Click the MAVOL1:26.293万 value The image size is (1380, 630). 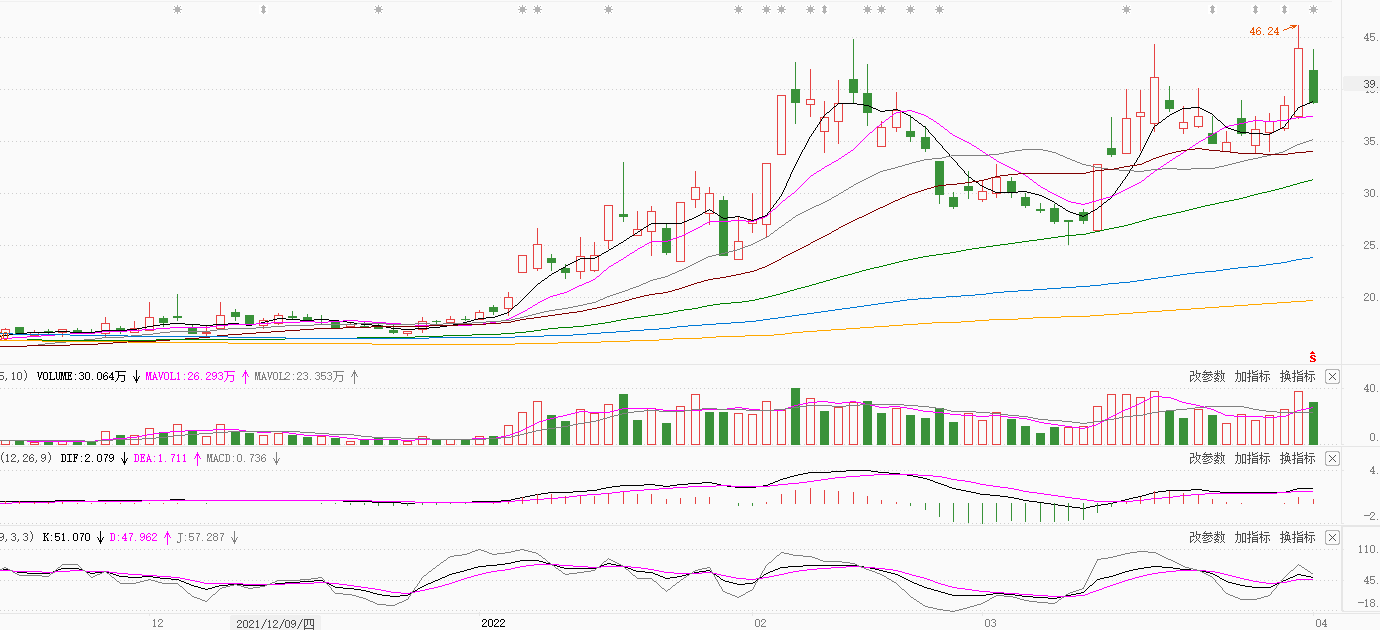tap(190, 377)
